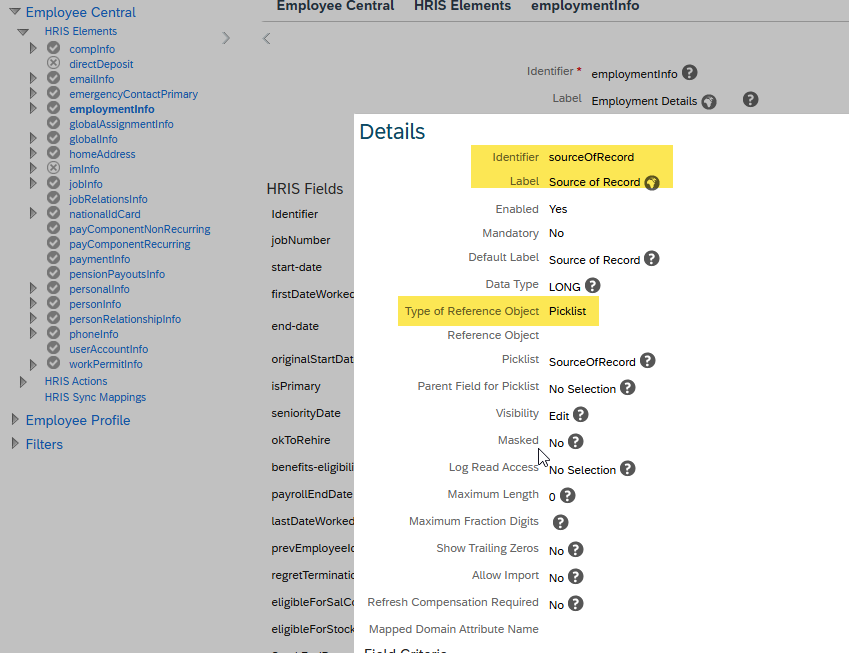
Task: Select start-date in HRIS Fields list
Action: pos(296,267)
